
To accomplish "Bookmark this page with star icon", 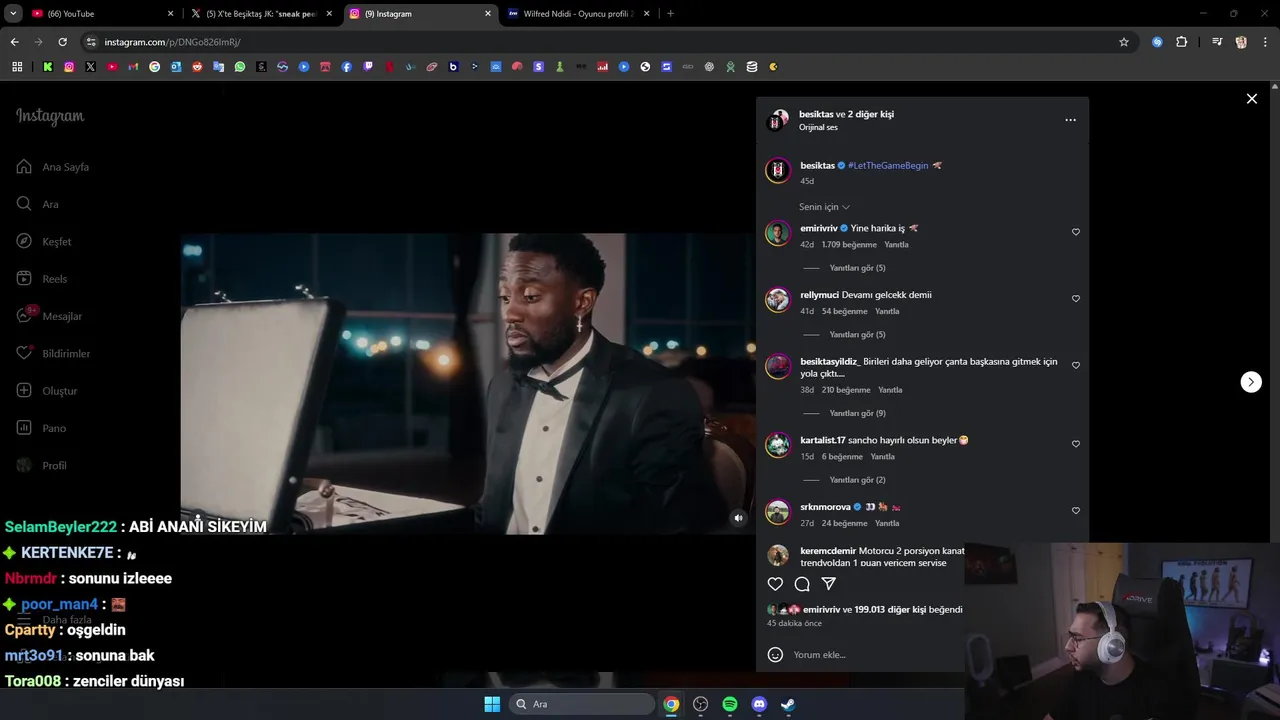I will click(1124, 42).
